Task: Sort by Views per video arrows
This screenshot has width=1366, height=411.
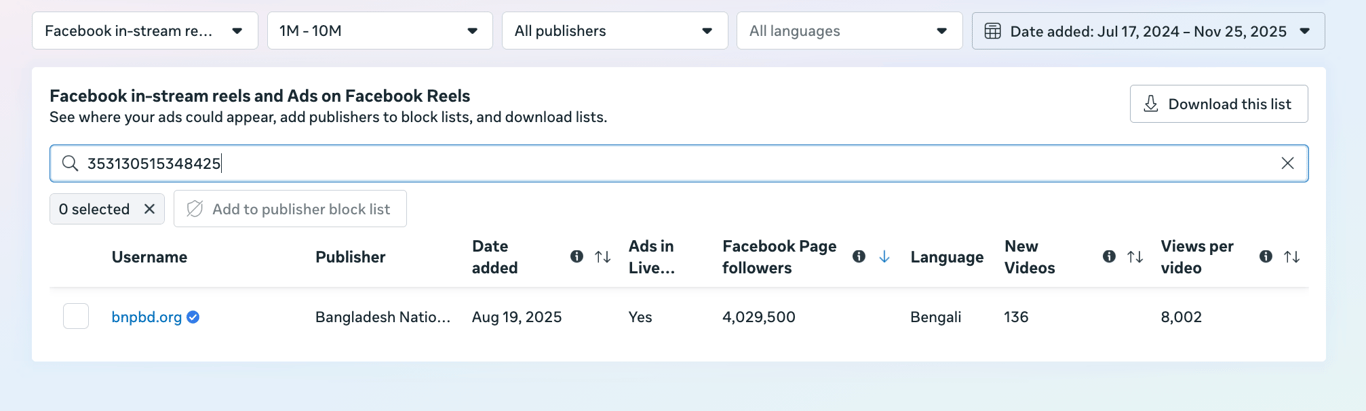Action: [x=1292, y=257]
